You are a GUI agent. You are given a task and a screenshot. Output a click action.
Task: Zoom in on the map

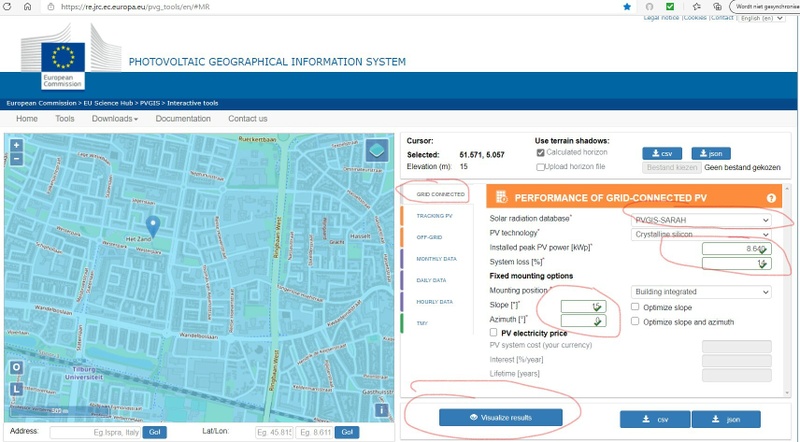tap(16, 145)
